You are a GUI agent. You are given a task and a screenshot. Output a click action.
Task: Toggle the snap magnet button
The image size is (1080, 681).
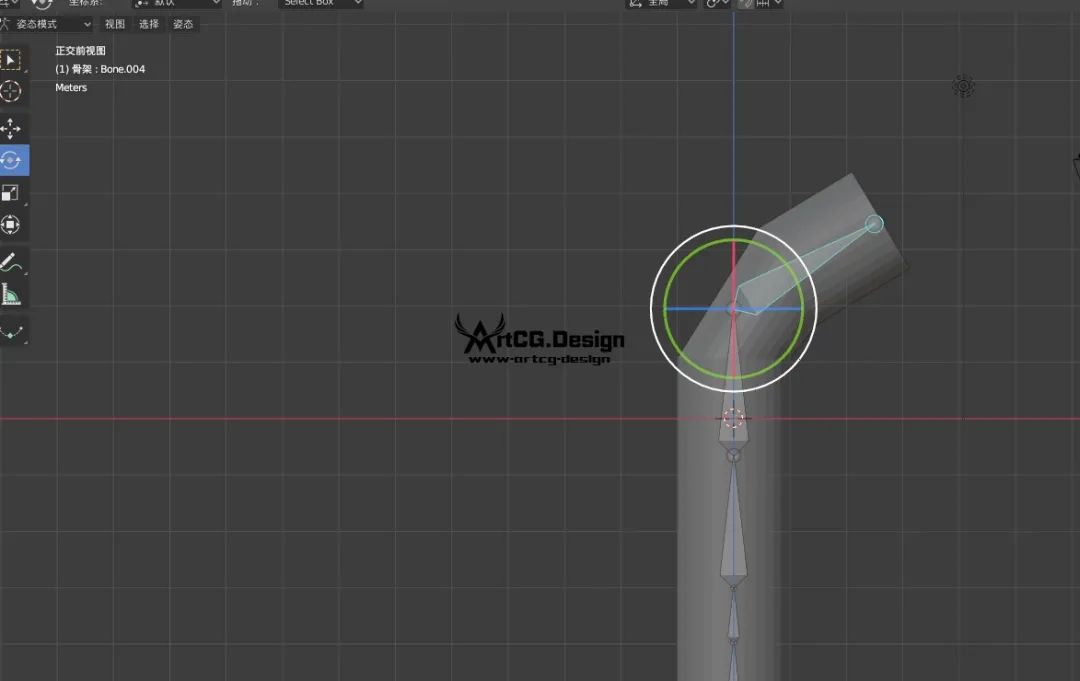pos(746,3)
